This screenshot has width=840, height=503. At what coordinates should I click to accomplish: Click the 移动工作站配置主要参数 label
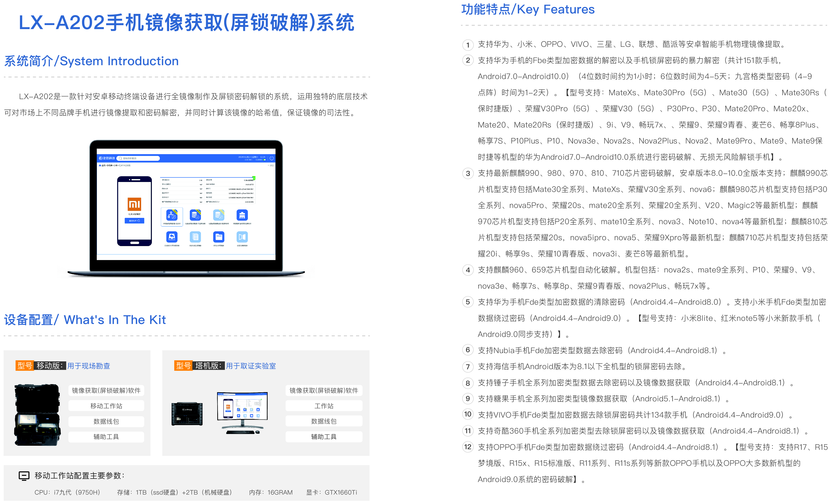coord(79,475)
